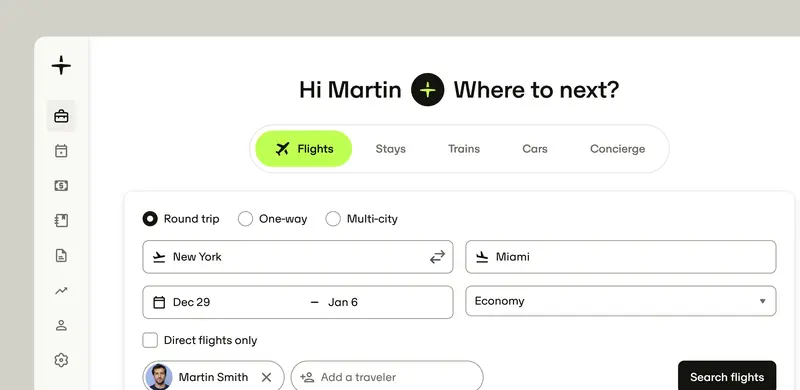Expand the Economy cabin class dropdown
The image size is (800, 390).
click(621, 301)
